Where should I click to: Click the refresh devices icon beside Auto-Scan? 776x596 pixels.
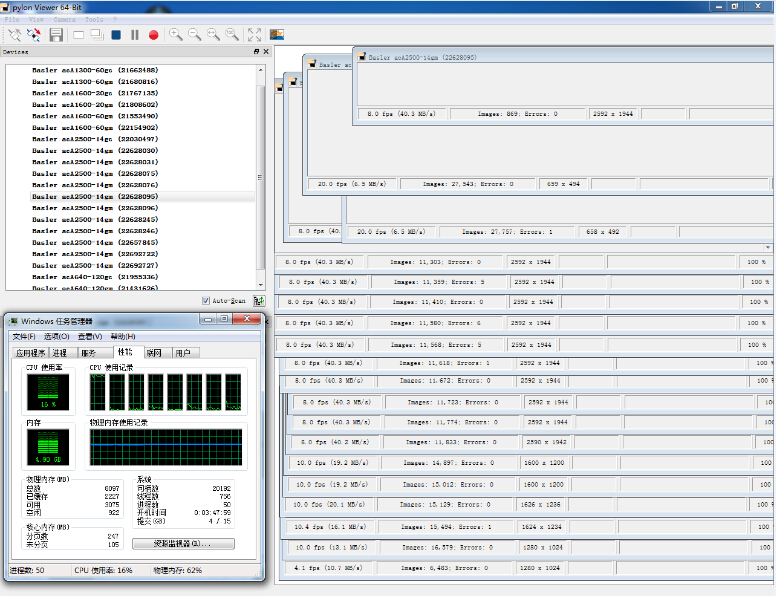click(258, 300)
